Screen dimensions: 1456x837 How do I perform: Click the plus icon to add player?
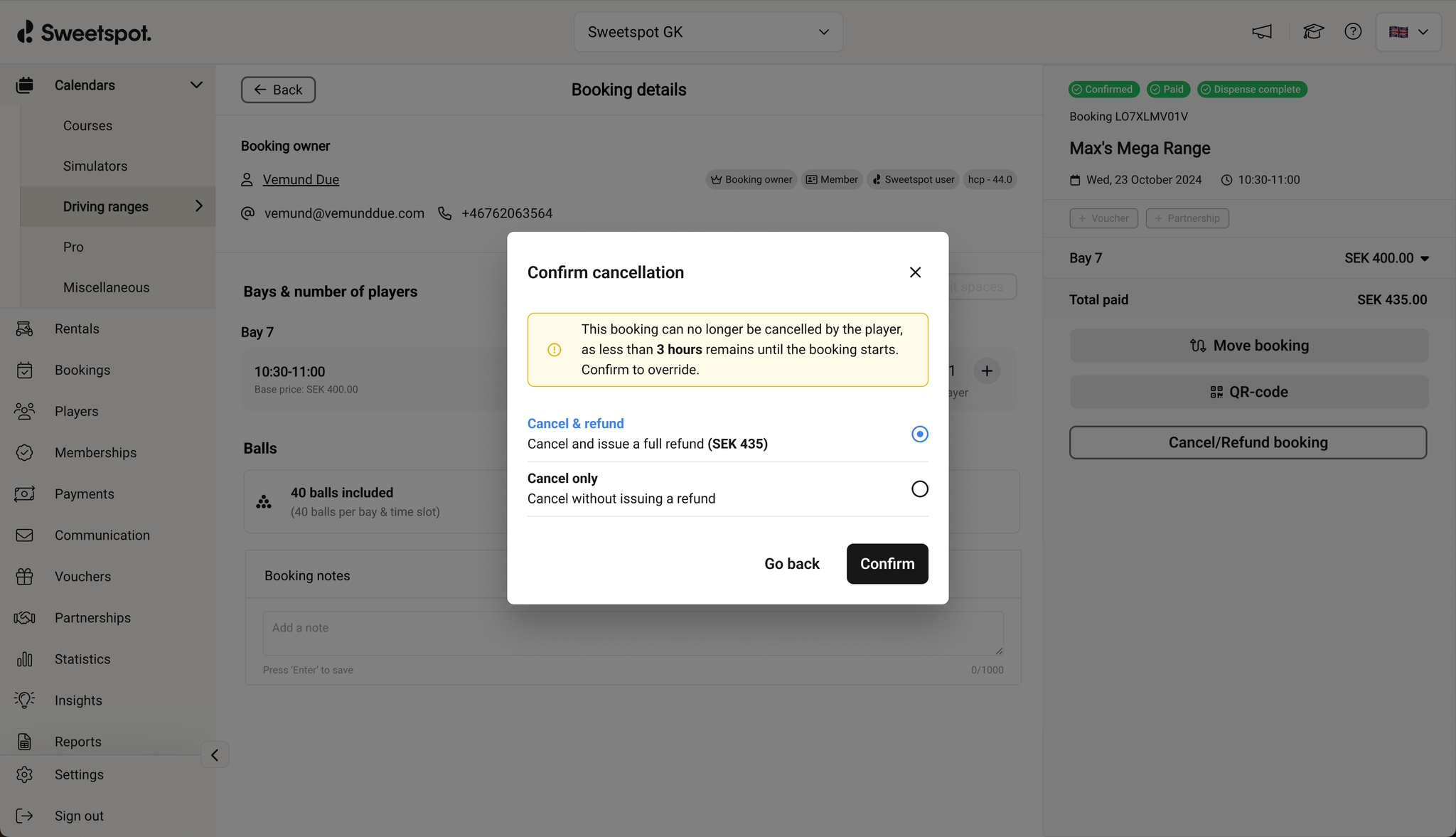click(x=987, y=370)
